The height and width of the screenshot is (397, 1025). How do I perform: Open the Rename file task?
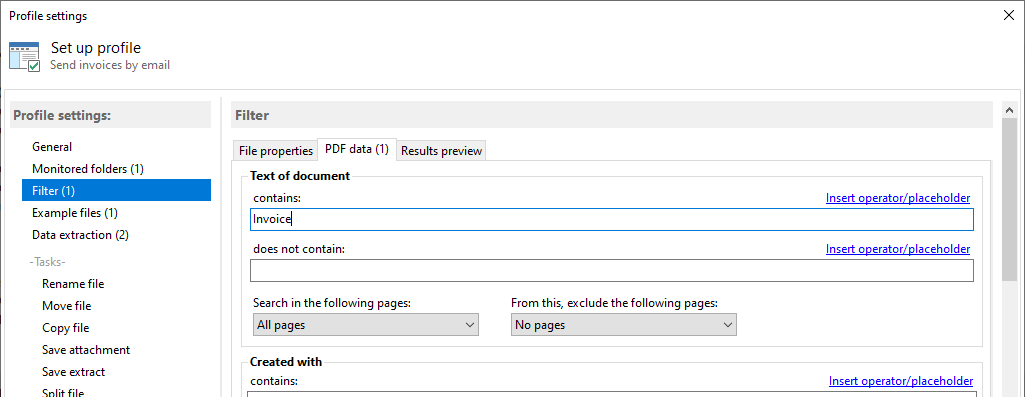tap(73, 284)
